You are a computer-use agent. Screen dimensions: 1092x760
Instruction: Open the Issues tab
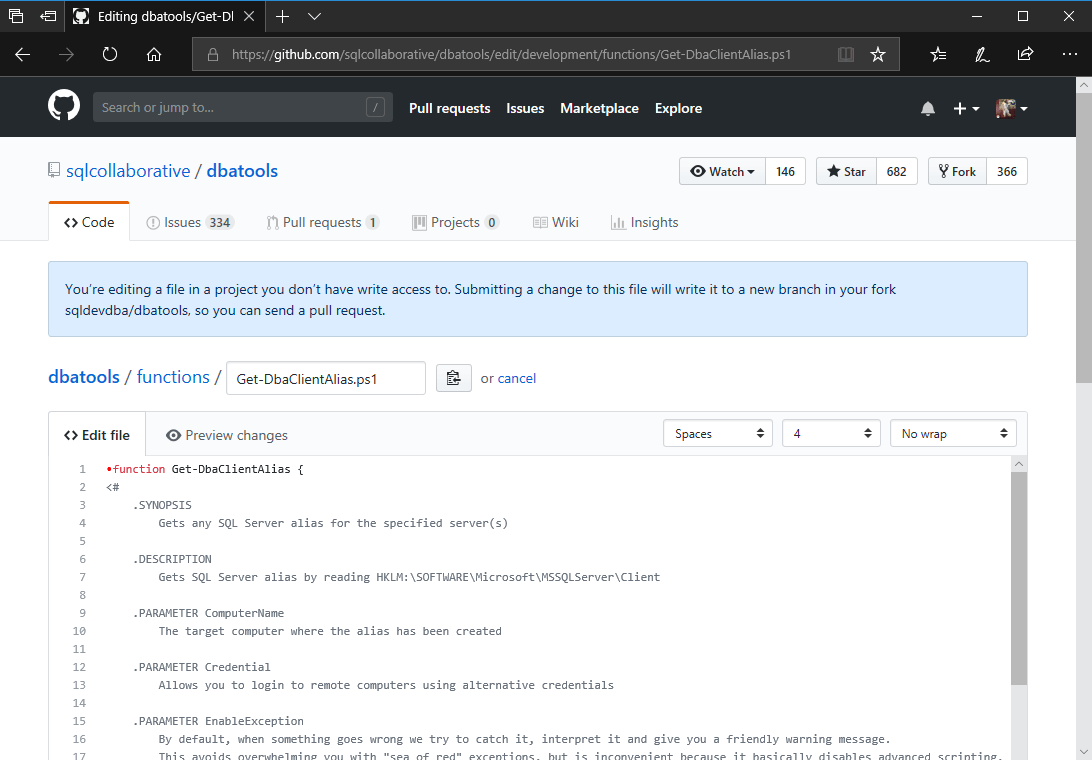190,222
